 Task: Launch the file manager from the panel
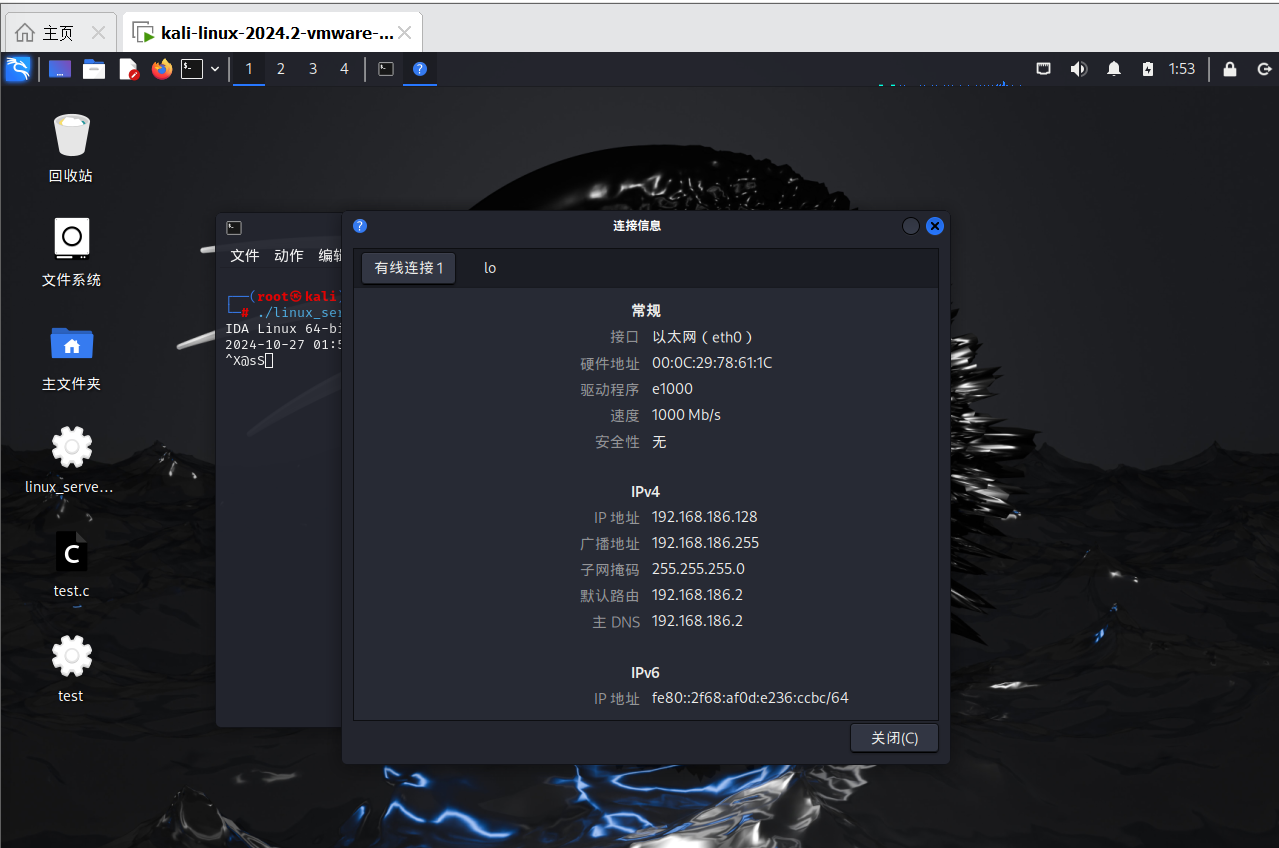coord(94,69)
